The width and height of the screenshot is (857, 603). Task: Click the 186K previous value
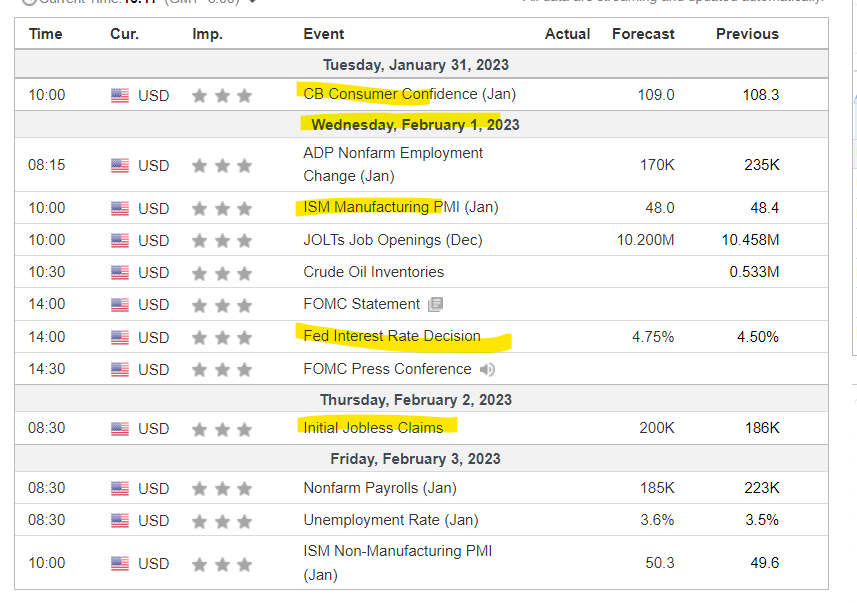click(762, 428)
